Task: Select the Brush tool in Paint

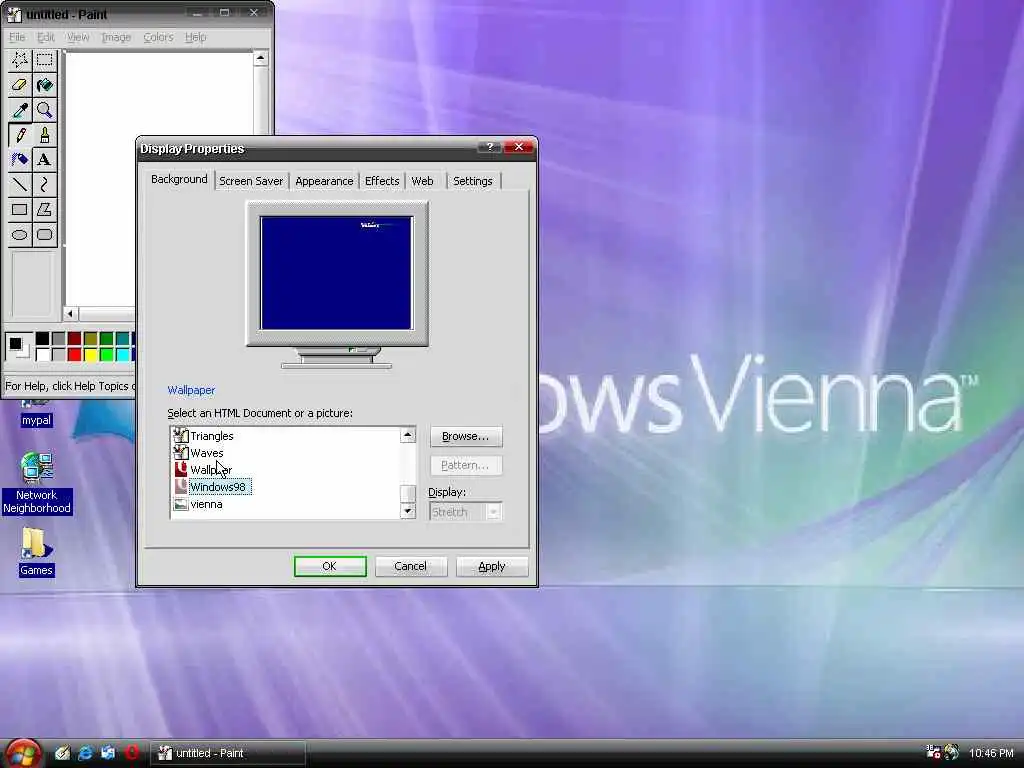Action: click(x=44, y=135)
